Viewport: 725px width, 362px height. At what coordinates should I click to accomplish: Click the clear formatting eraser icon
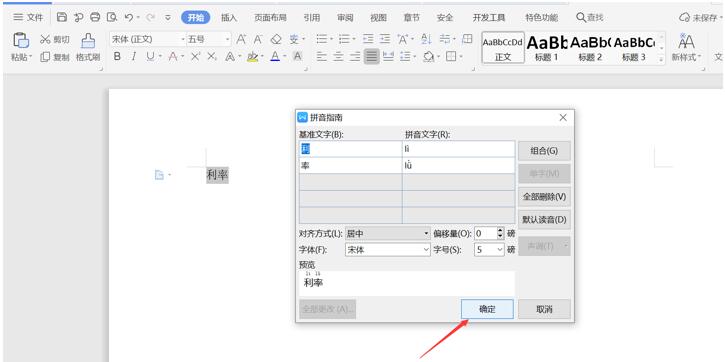(x=276, y=39)
